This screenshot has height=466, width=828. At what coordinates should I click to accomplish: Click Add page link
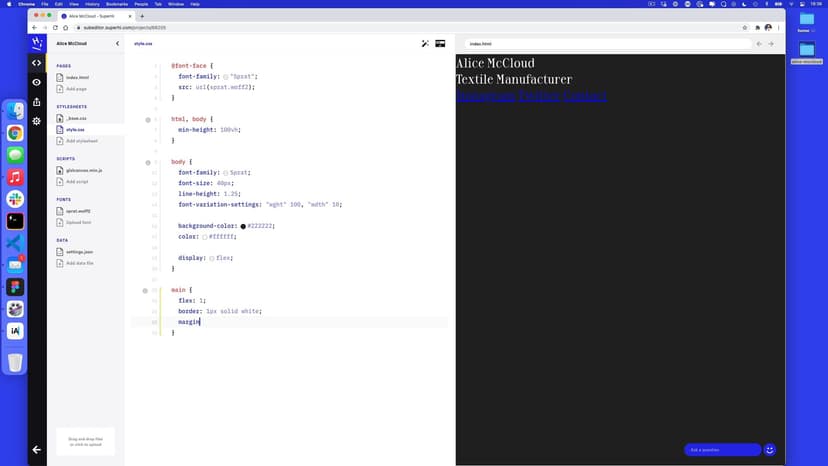(77, 89)
